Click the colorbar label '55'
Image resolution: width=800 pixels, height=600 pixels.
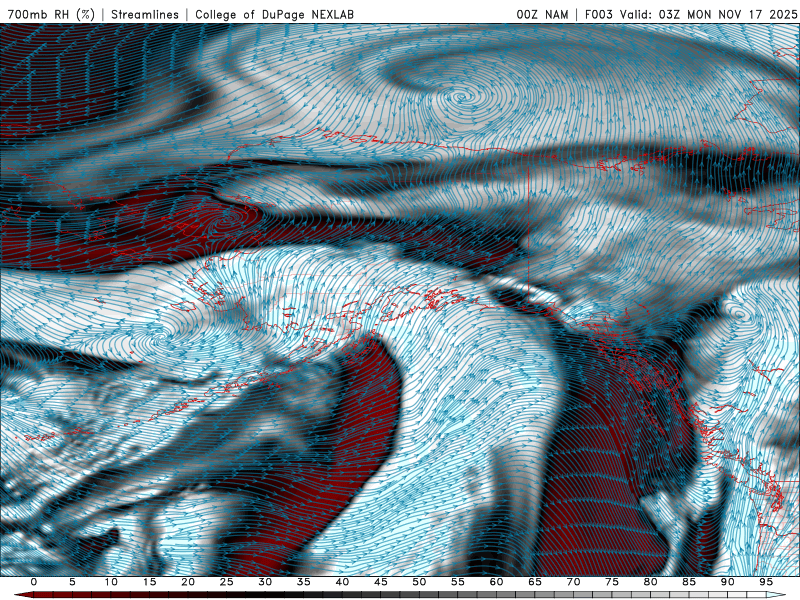(458, 582)
